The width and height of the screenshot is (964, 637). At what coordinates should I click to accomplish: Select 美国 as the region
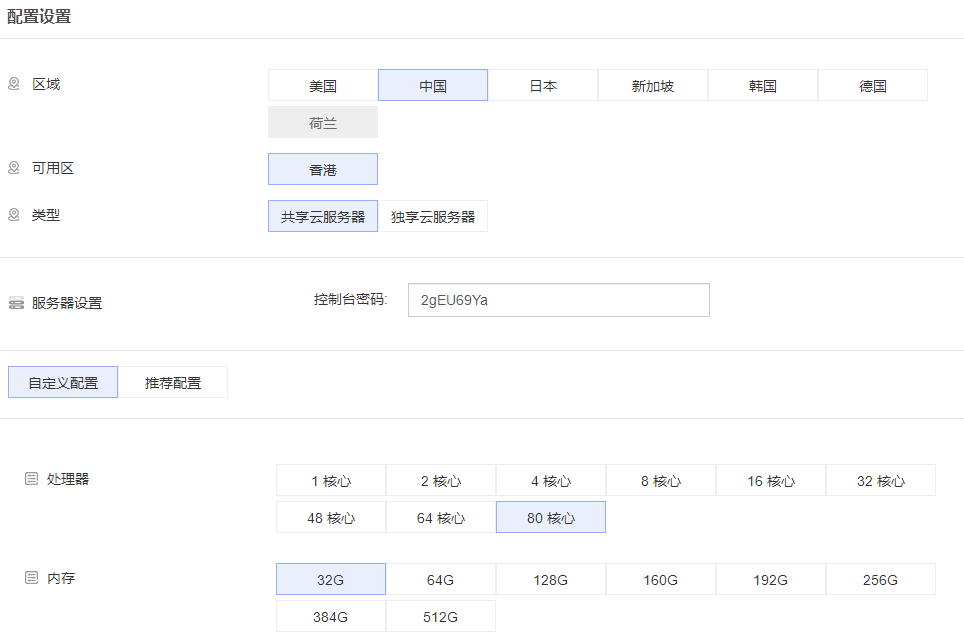(x=323, y=86)
